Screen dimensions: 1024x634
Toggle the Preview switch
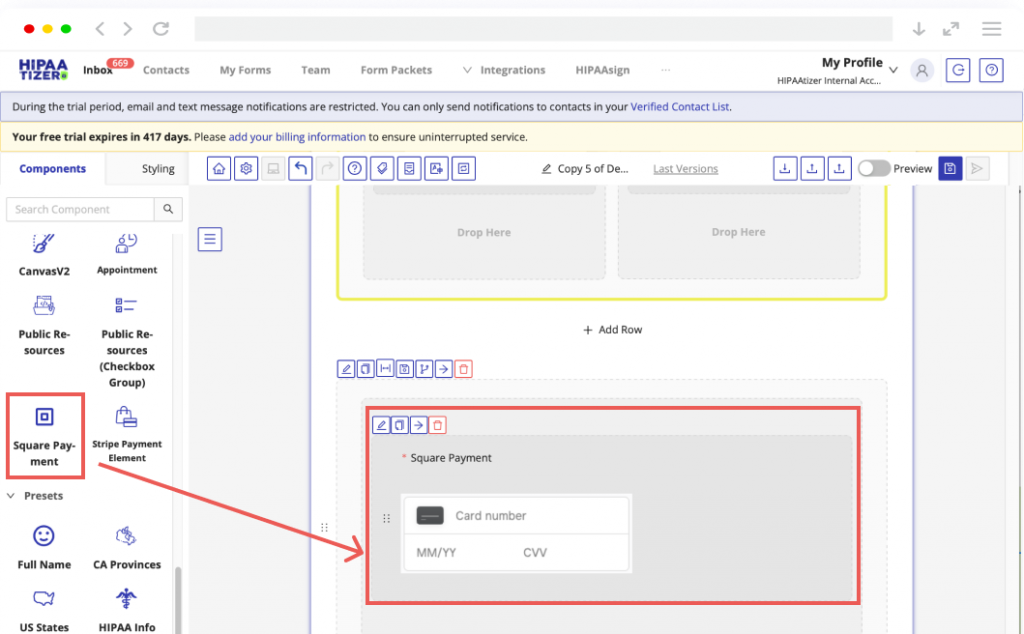tap(874, 168)
